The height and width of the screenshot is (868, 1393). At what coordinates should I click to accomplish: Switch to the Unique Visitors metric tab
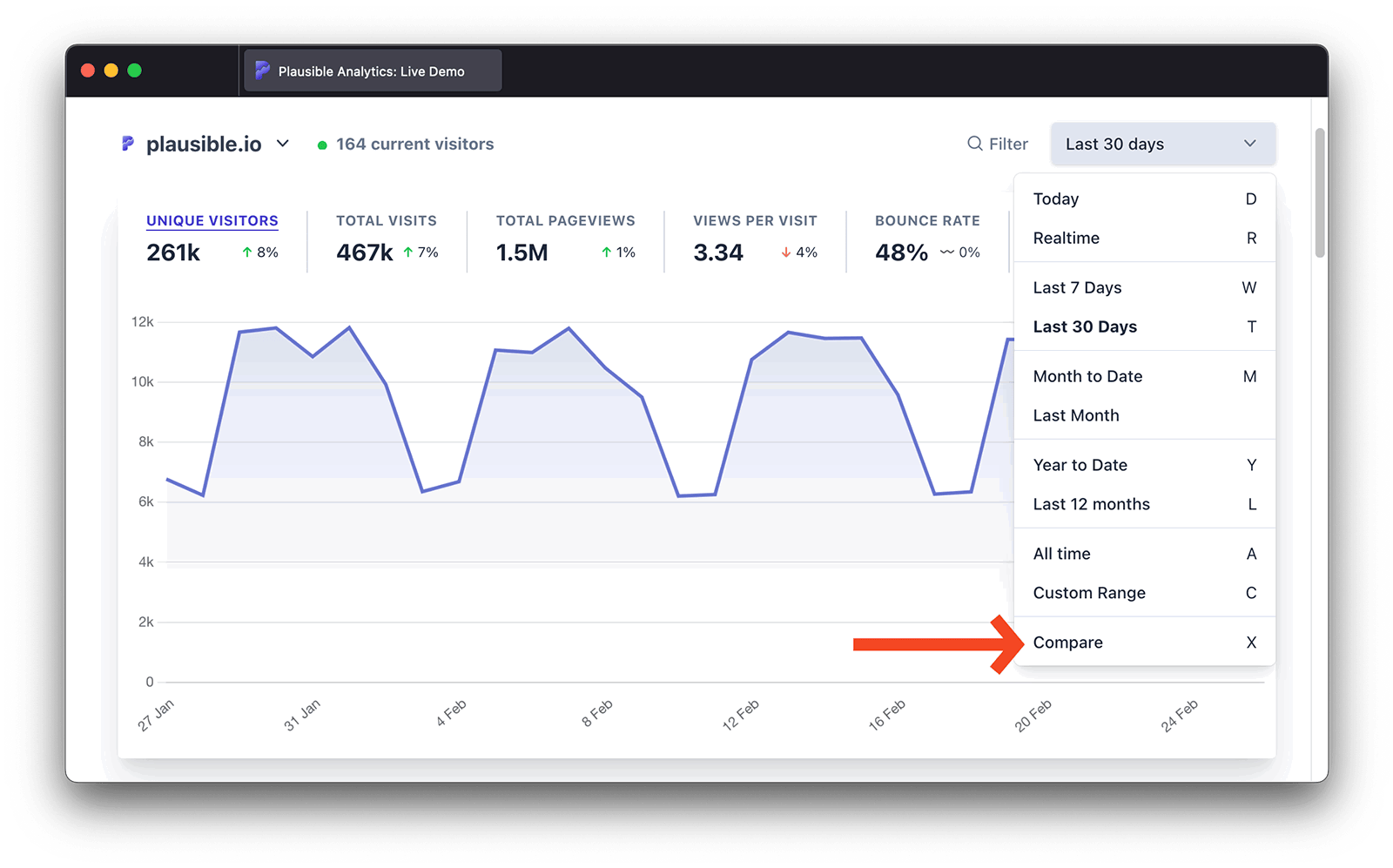[212, 220]
